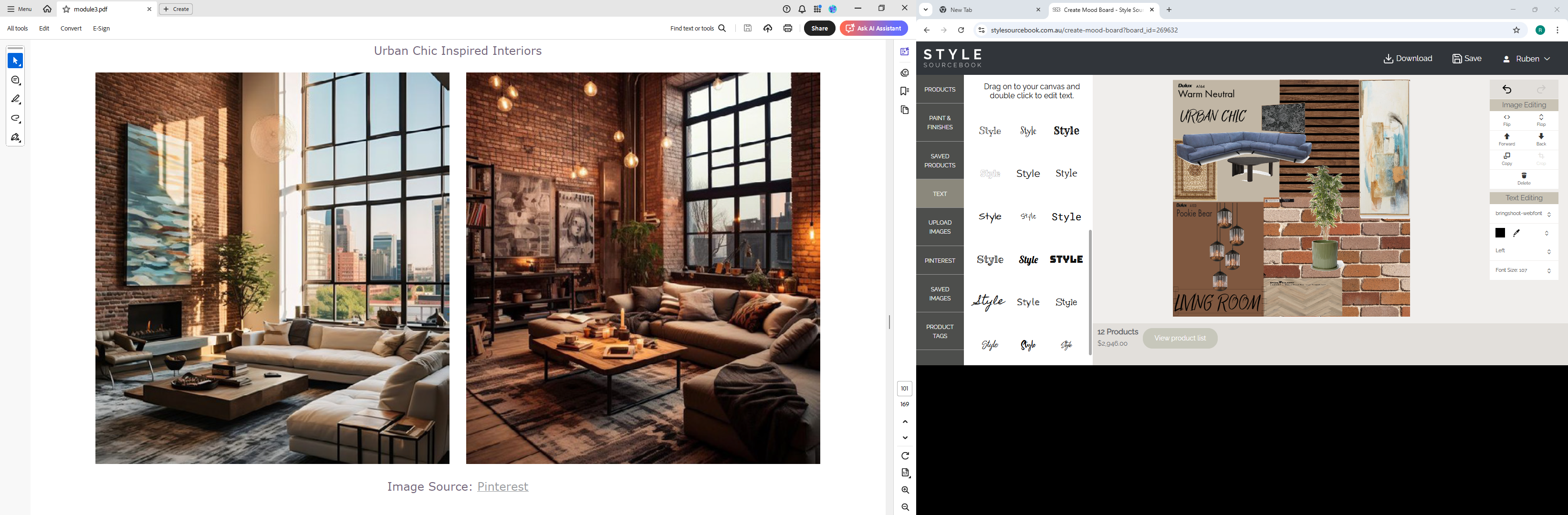Select the highlighter pen tool in Acrobat
This screenshot has height=515, width=1568.
tap(16, 99)
